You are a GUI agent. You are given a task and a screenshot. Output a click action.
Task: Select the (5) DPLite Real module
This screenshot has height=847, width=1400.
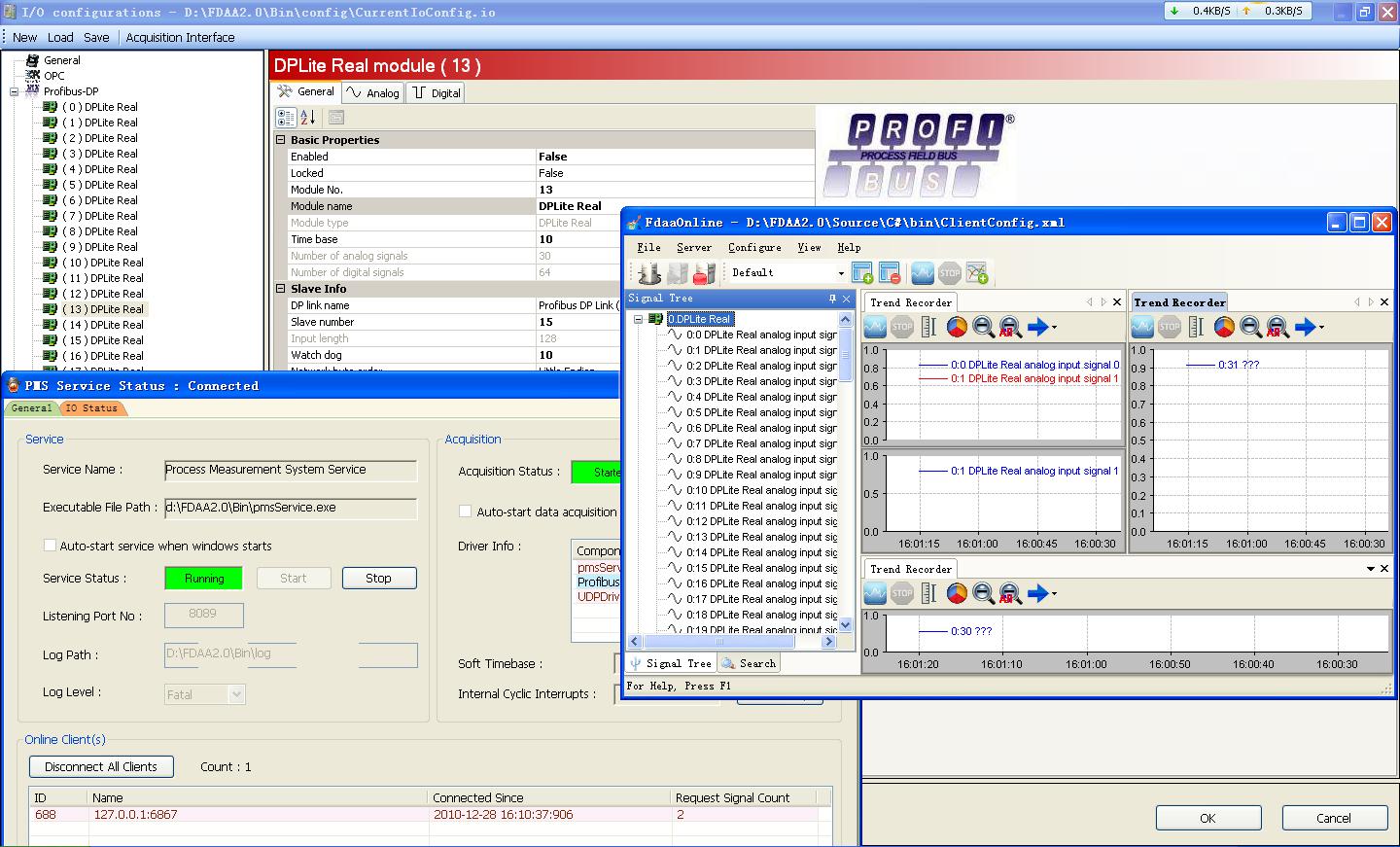tap(100, 185)
